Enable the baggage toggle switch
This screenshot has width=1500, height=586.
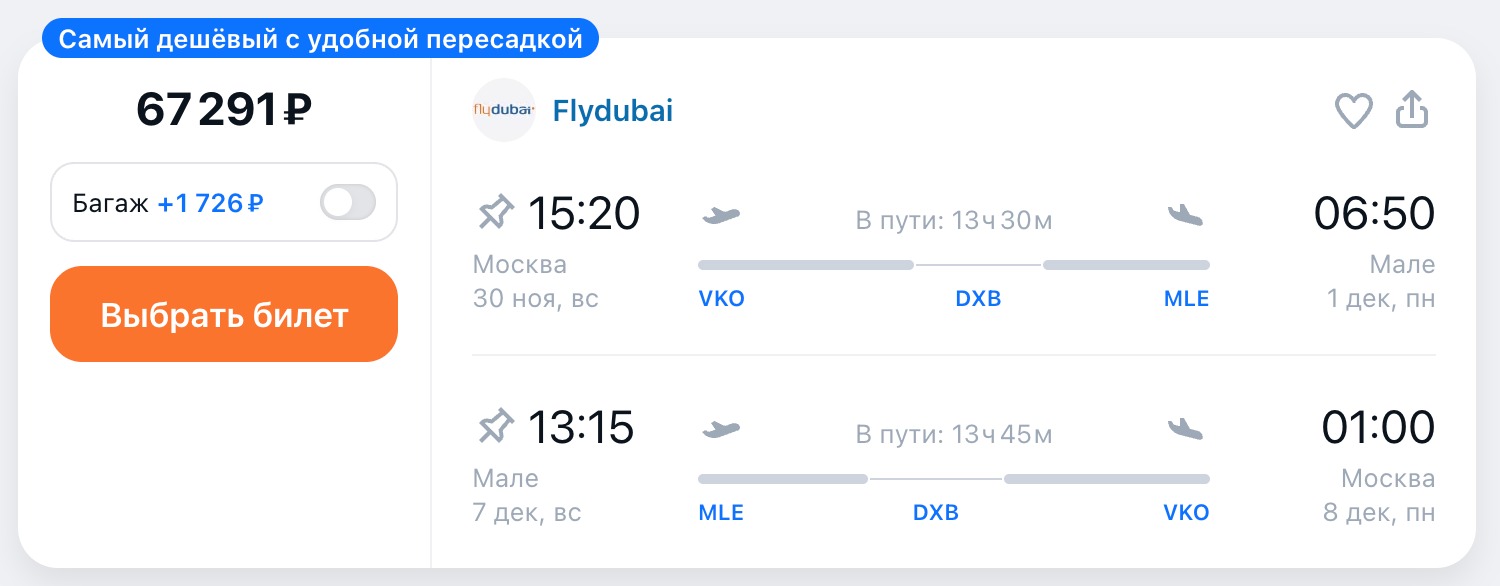(x=347, y=203)
